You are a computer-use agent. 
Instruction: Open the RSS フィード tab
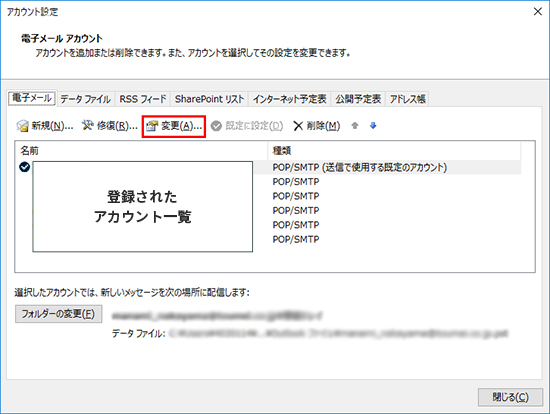(143, 99)
